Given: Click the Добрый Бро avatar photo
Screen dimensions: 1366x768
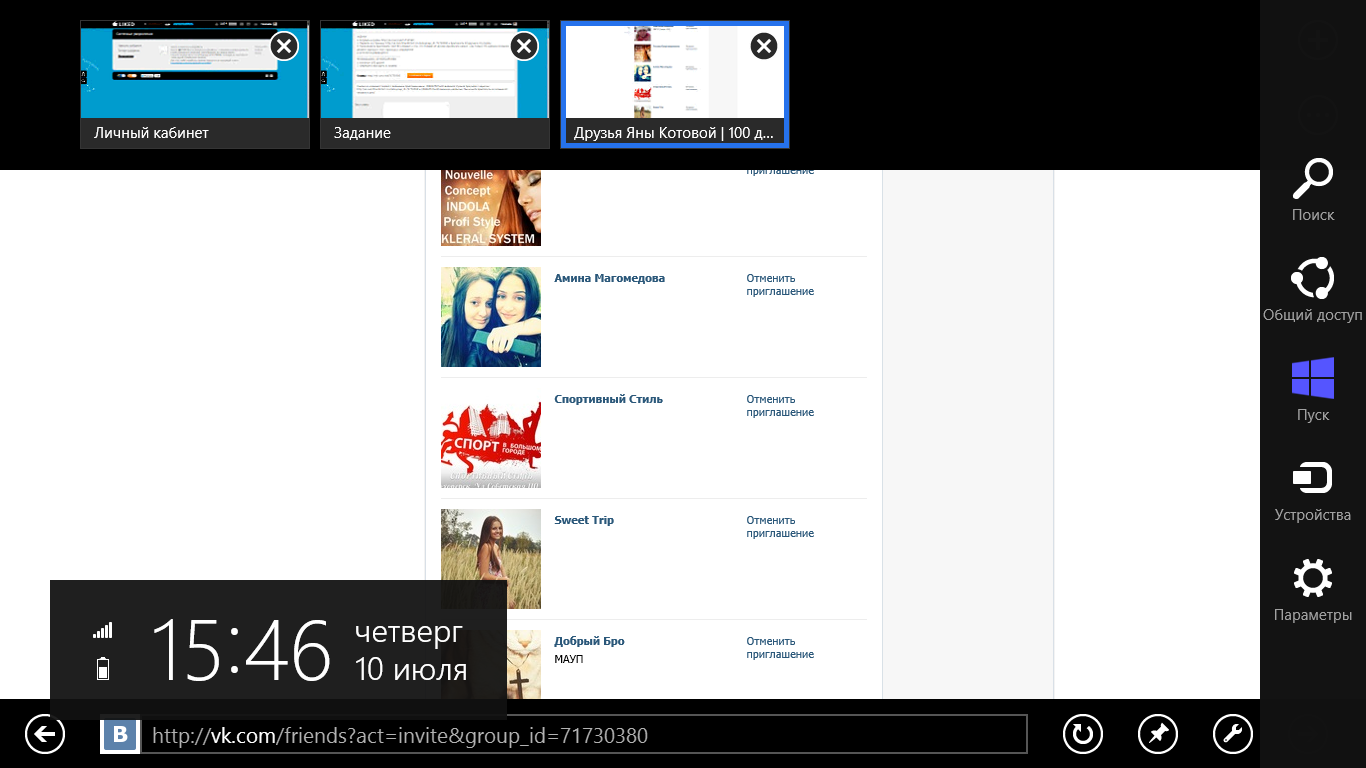Looking at the screenshot, I should point(524,665).
